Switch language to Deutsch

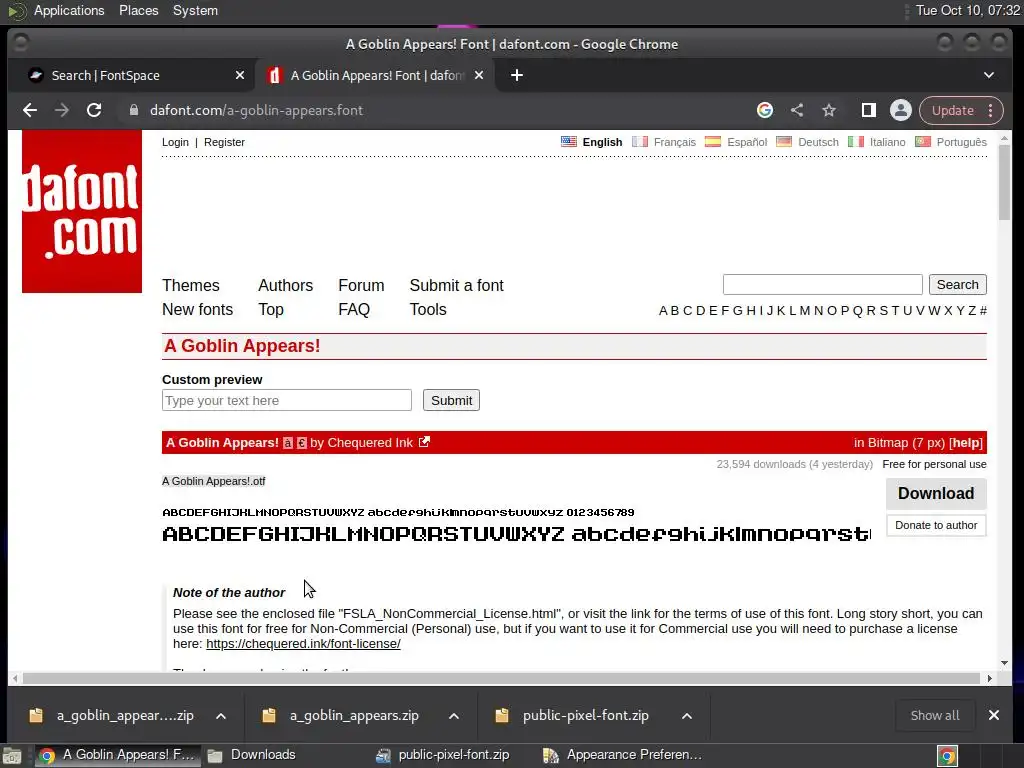(x=818, y=142)
